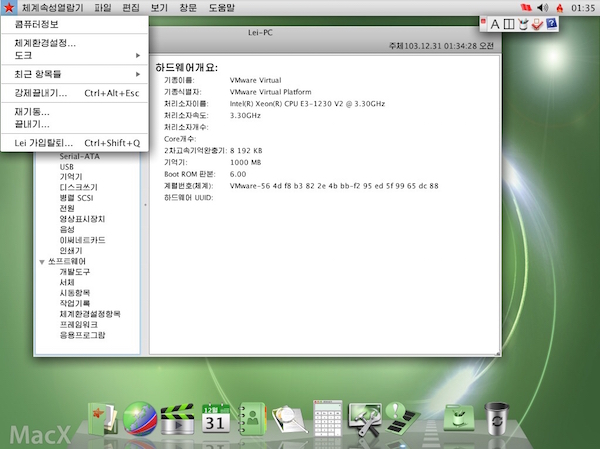Select 개발도구 under software

[75, 272]
